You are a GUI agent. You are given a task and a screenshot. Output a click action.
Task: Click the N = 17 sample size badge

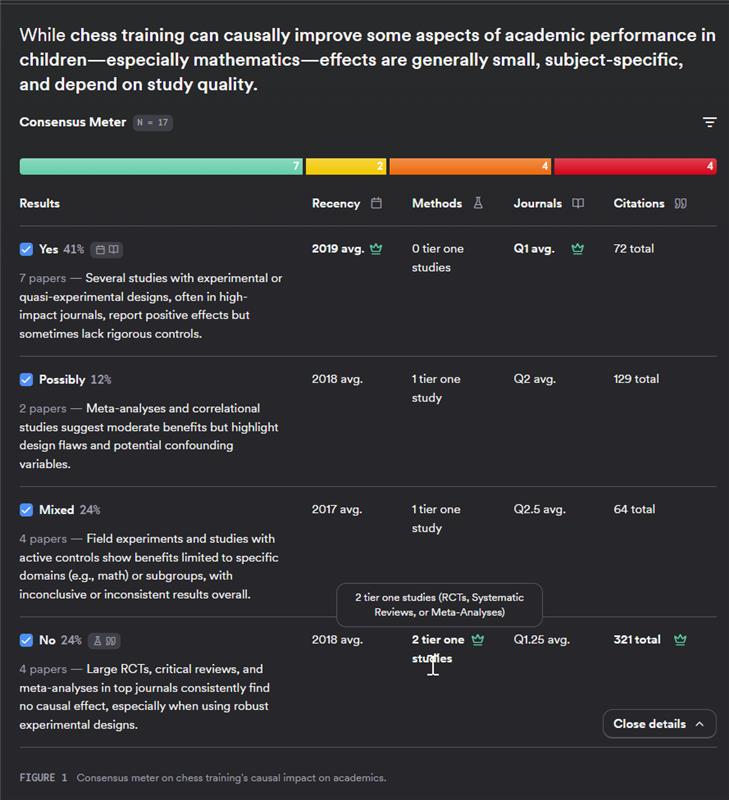point(153,123)
